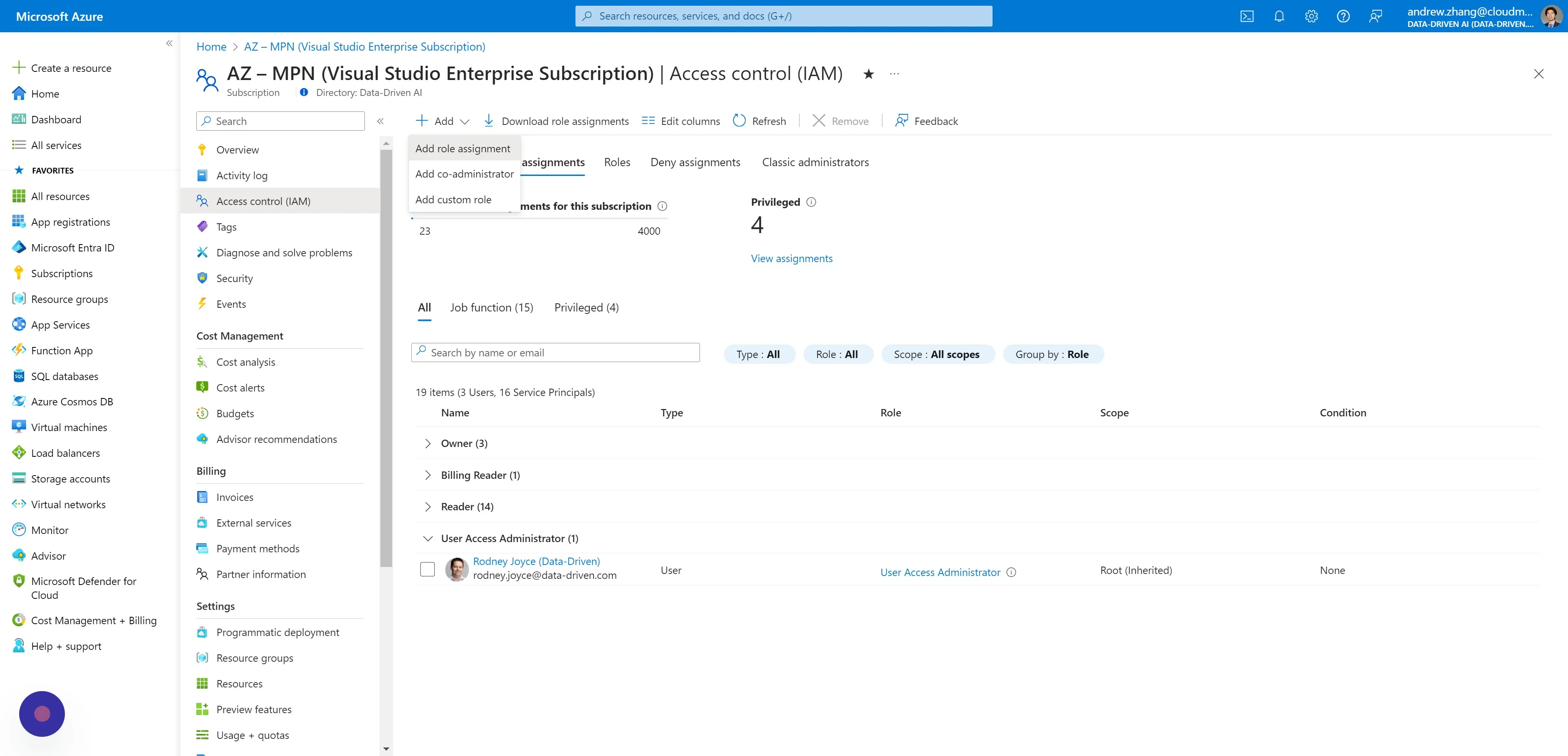
Task: Click Edit columns in the toolbar
Action: click(x=680, y=121)
